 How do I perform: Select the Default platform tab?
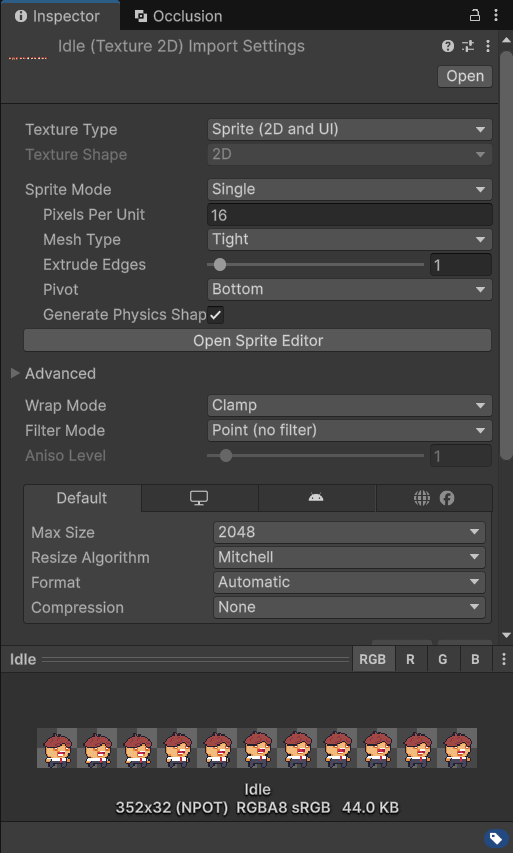point(82,498)
